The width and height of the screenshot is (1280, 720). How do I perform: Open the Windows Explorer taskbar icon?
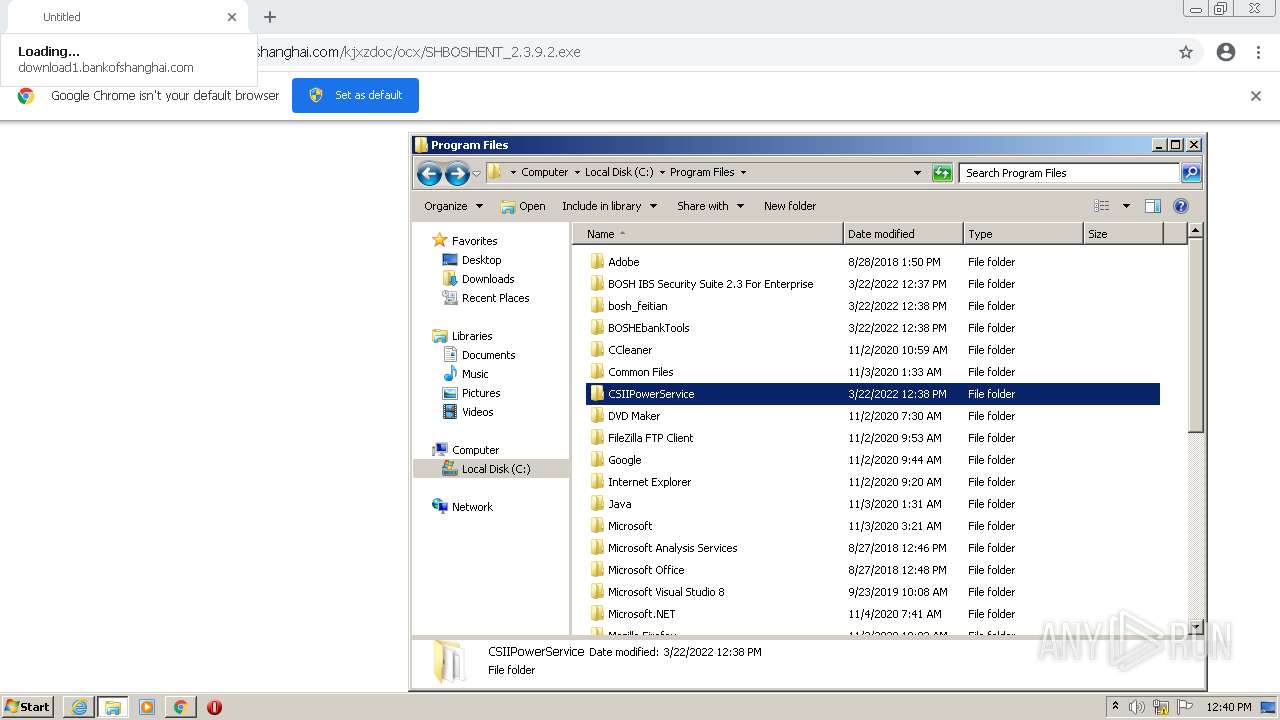[x=113, y=707]
